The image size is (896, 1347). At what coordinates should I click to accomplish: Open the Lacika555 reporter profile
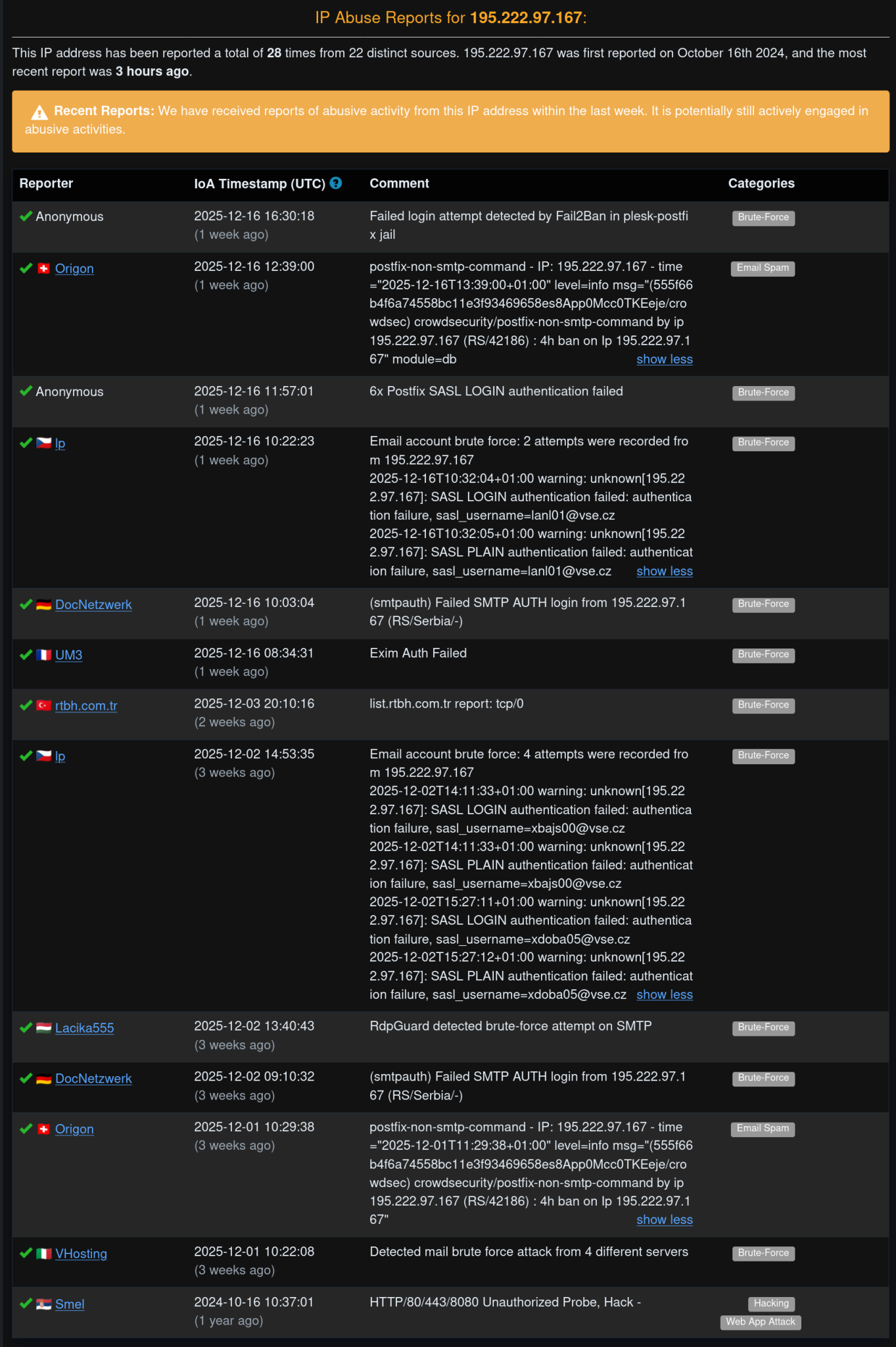[85, 1028]
